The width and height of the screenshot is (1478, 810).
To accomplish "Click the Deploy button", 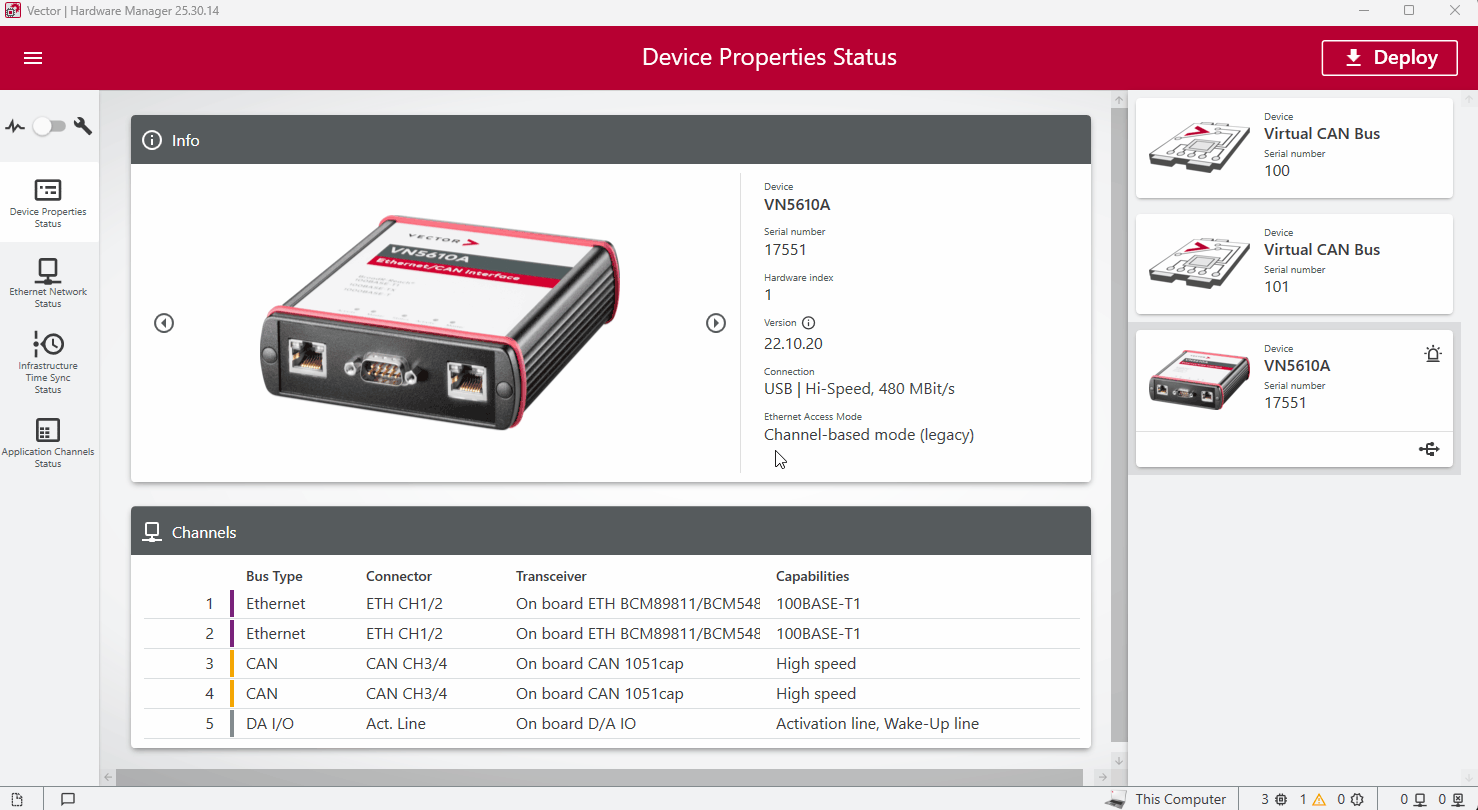I will (1391, 58).
